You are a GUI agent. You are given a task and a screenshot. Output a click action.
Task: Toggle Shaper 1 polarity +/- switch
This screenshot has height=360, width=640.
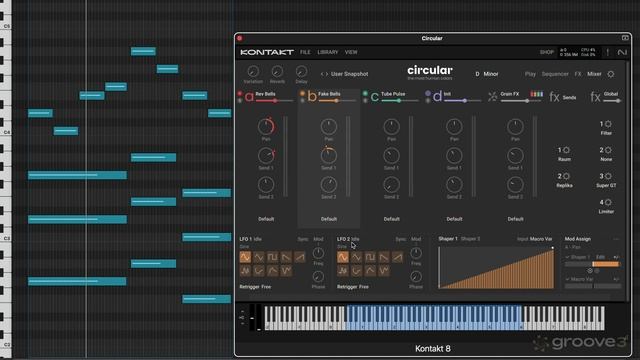tap(616, 257)
